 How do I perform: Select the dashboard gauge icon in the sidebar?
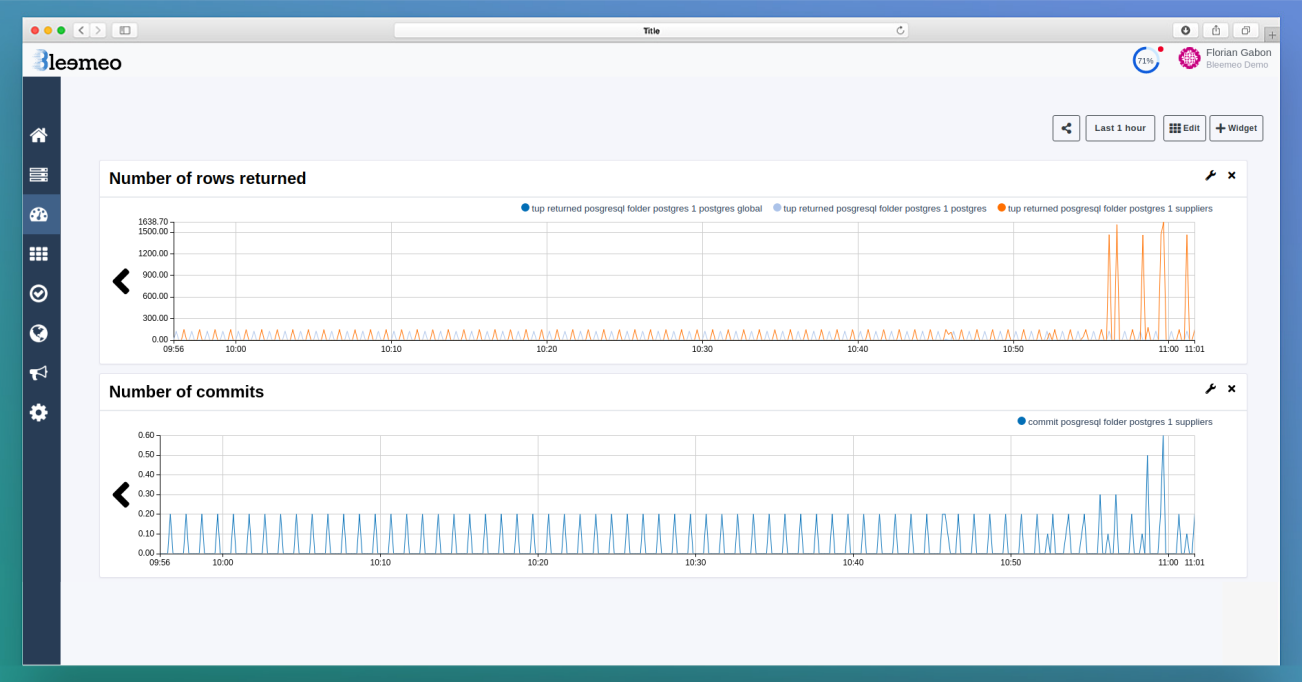click(39, 213)
